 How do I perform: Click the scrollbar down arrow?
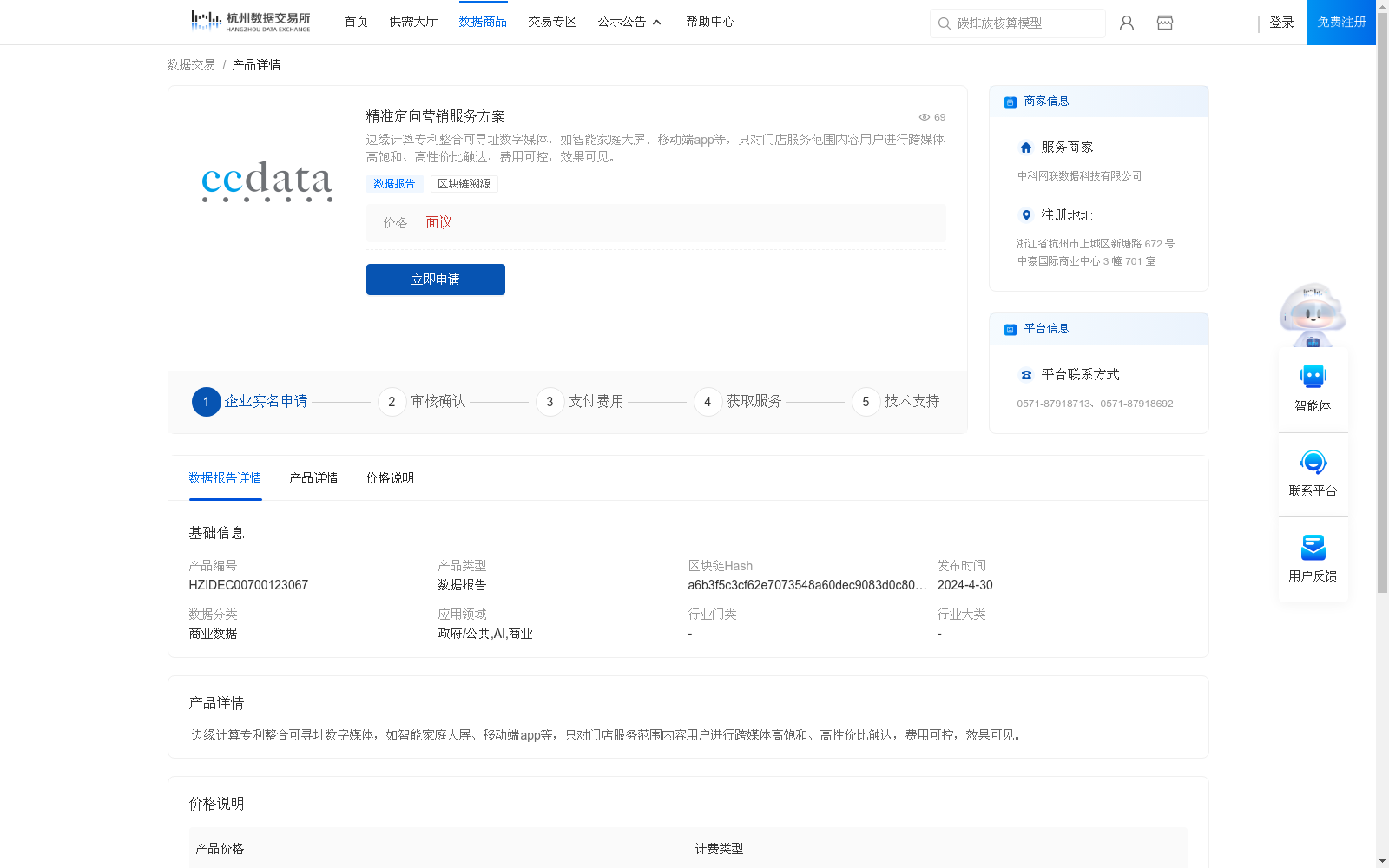point(1382,861)
